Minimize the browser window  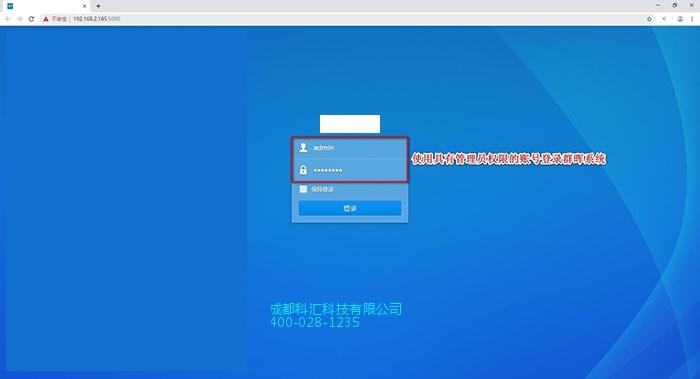tap(658, 5)
